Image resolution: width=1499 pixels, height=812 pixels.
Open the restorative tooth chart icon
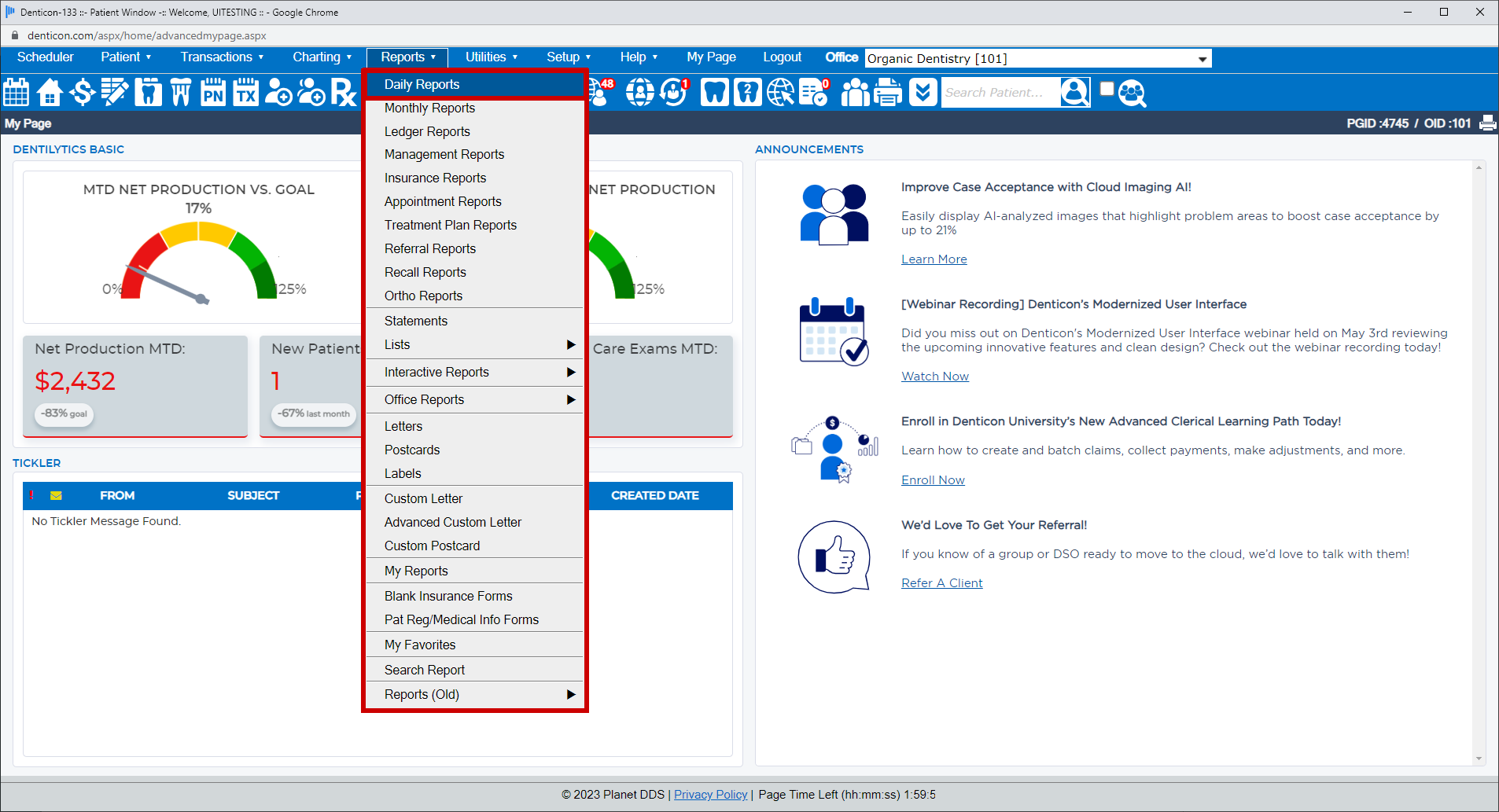pyautogui.click(x=148, y=93)
